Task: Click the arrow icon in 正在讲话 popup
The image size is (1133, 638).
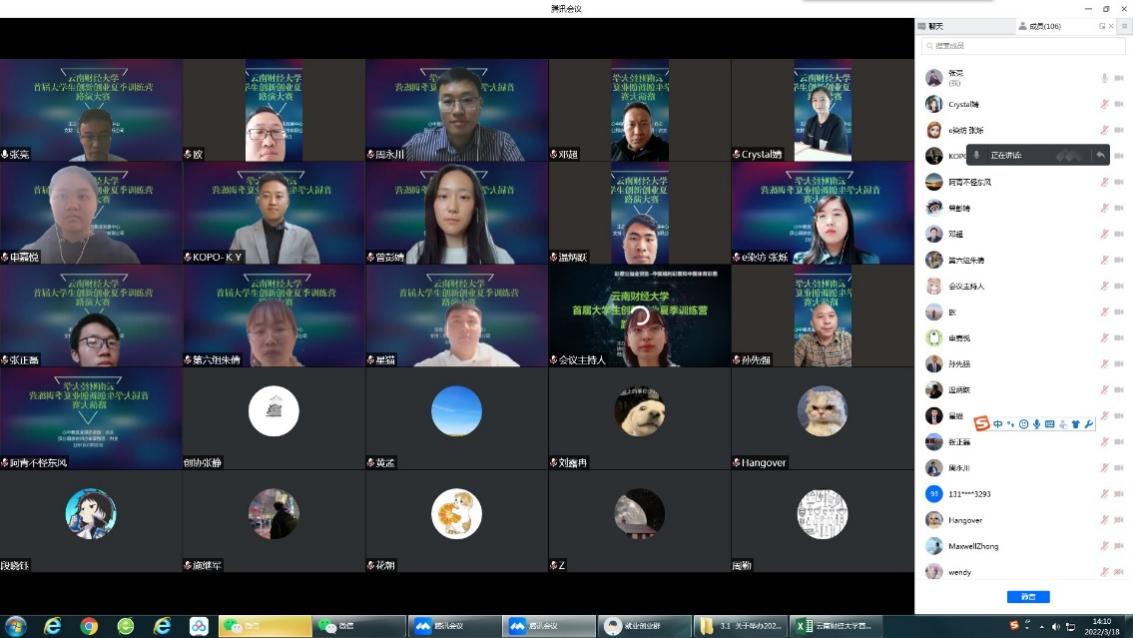Action: 1100,155
